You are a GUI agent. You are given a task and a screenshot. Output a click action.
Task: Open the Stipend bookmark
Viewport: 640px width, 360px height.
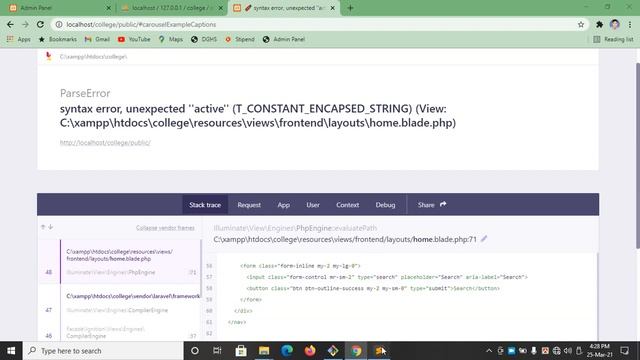click(240, 39)
